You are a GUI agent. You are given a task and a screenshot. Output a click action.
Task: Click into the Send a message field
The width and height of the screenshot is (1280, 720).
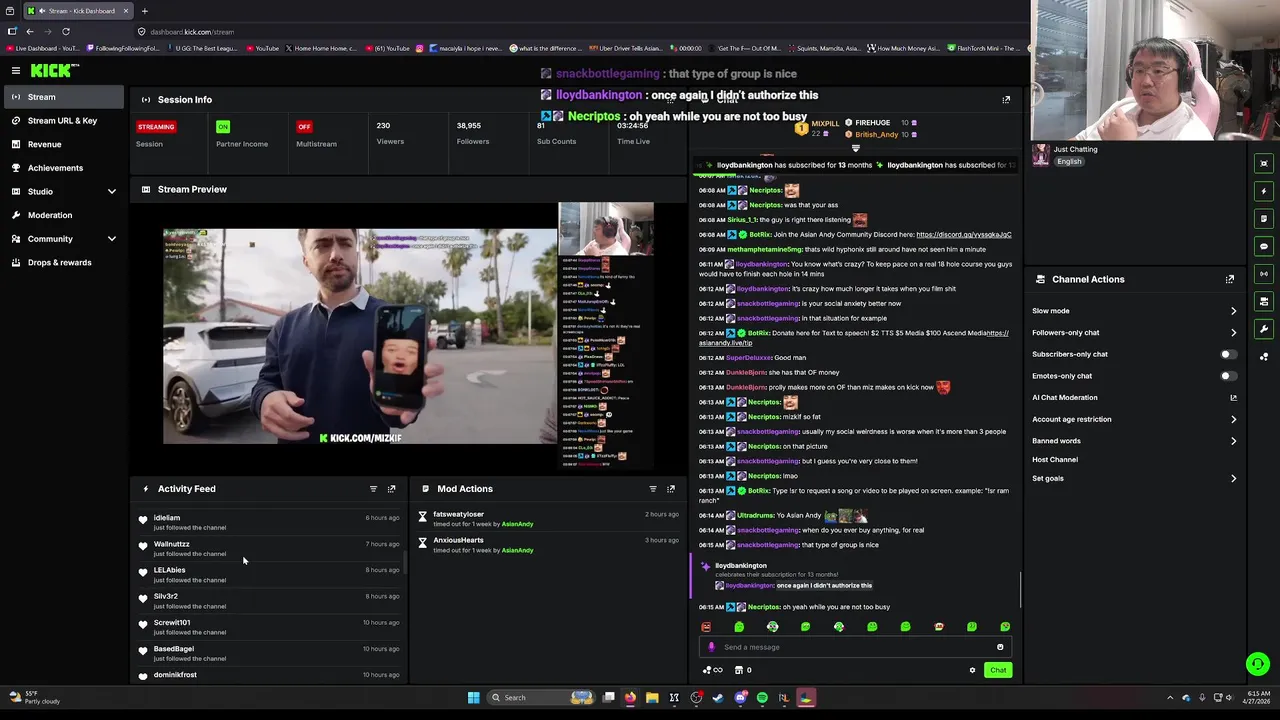coord(855,647)
